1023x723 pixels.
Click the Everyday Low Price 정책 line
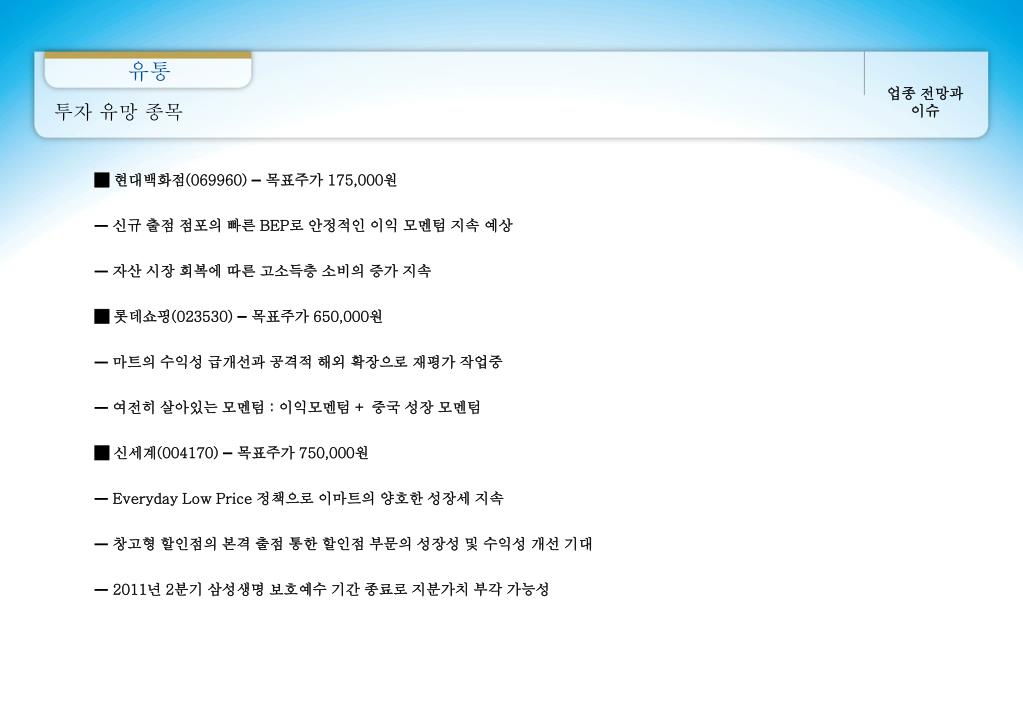[x=299, y=499]
